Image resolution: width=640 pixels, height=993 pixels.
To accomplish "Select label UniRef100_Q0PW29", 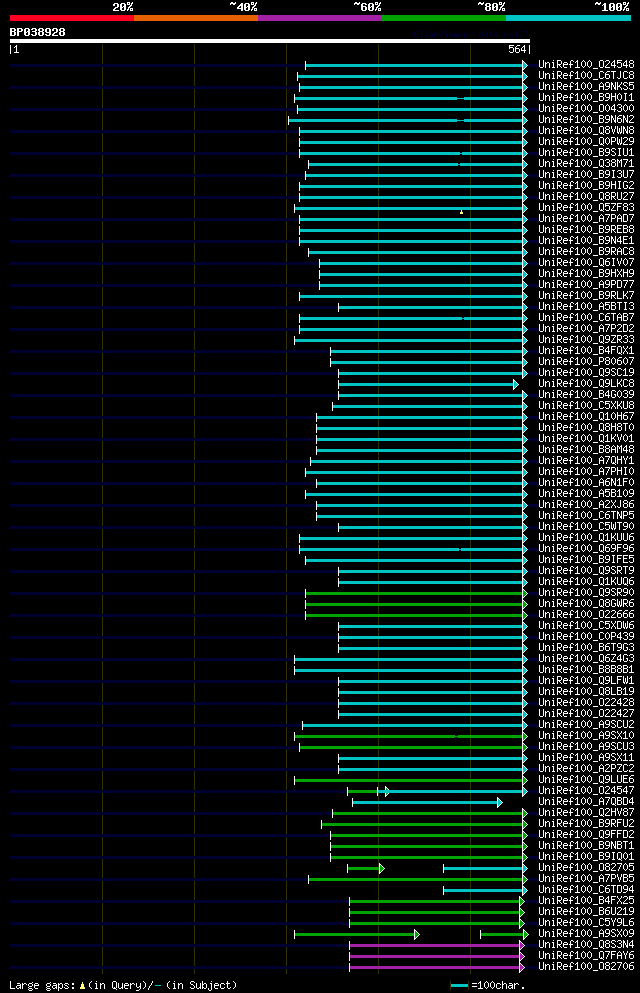I will coord(586,141).
